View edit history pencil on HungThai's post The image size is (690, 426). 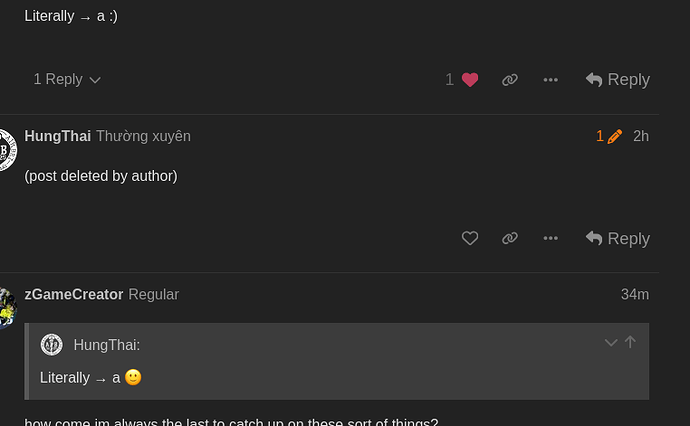(x=609, y=136)
